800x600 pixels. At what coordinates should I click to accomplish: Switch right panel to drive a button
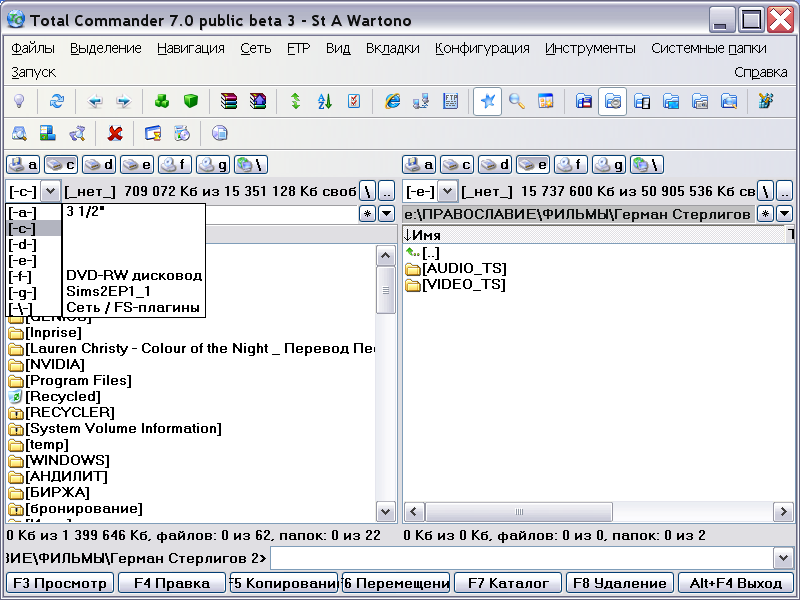[x=419, y=165]
